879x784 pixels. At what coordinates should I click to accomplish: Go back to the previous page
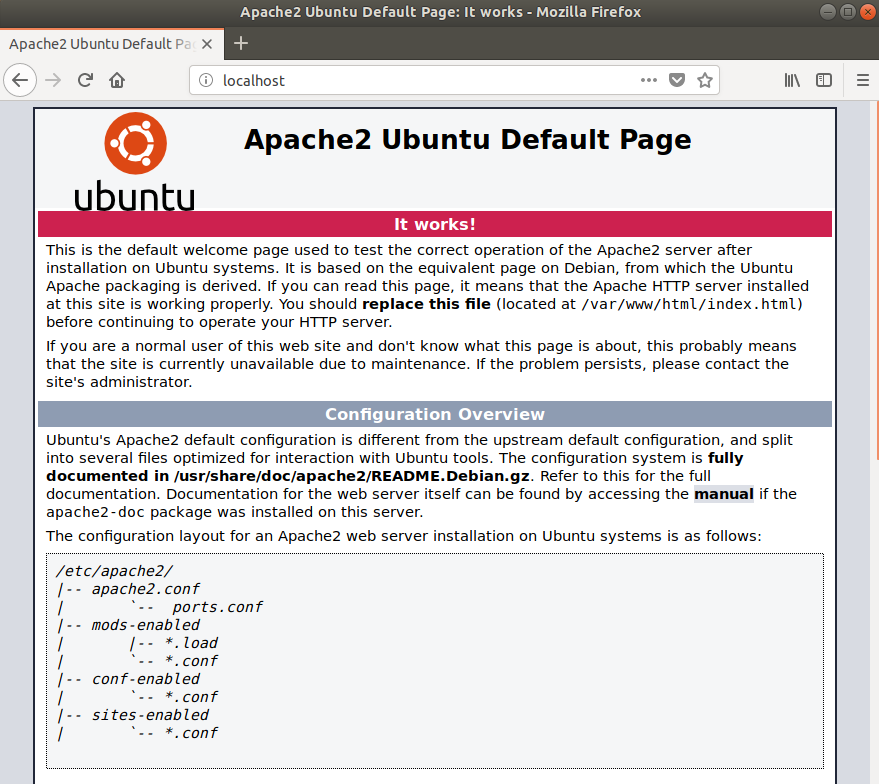(20, 80)
